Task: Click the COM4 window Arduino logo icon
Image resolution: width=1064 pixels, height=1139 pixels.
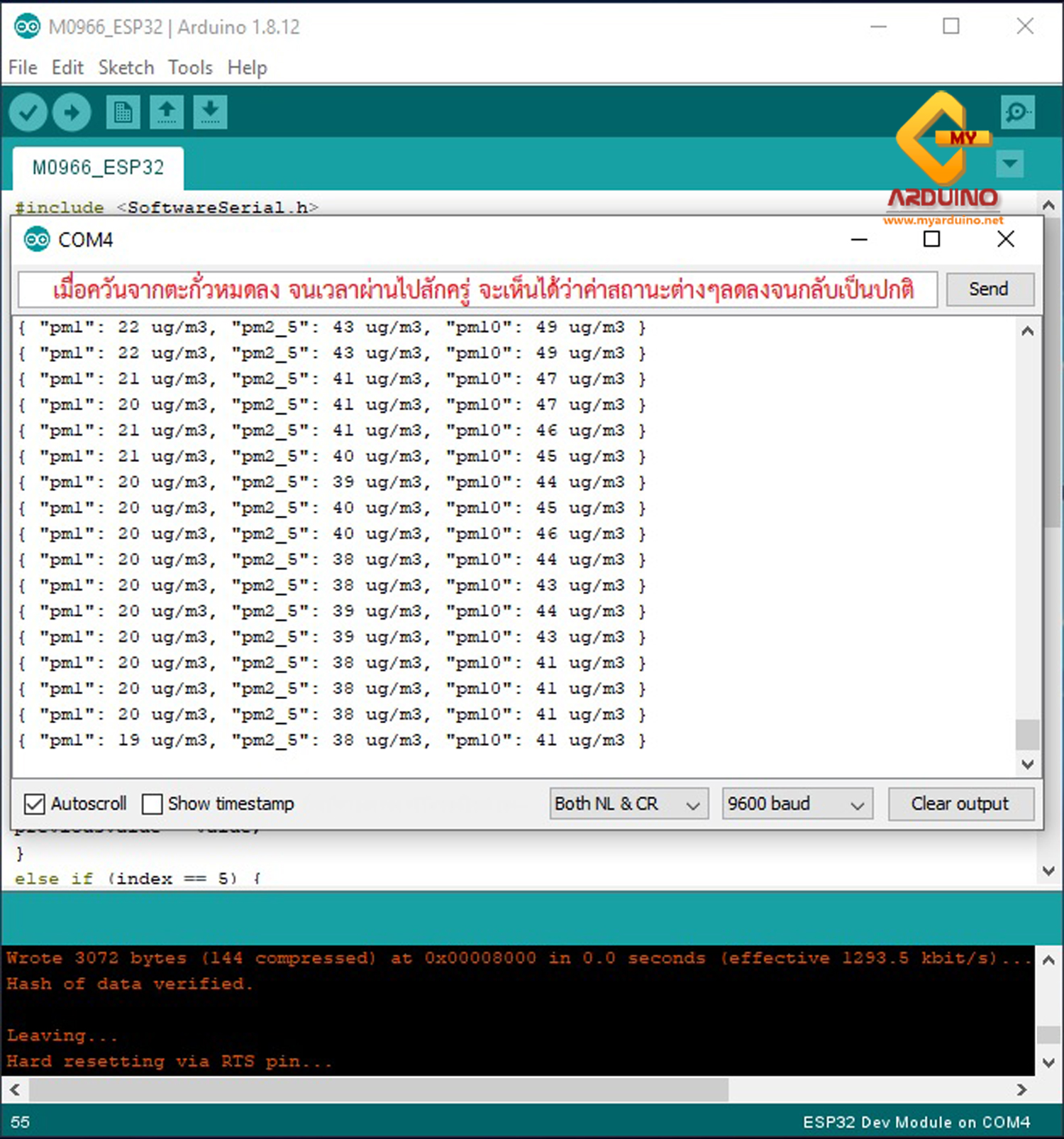Action: pyautogui.click(x=37, y=240)
